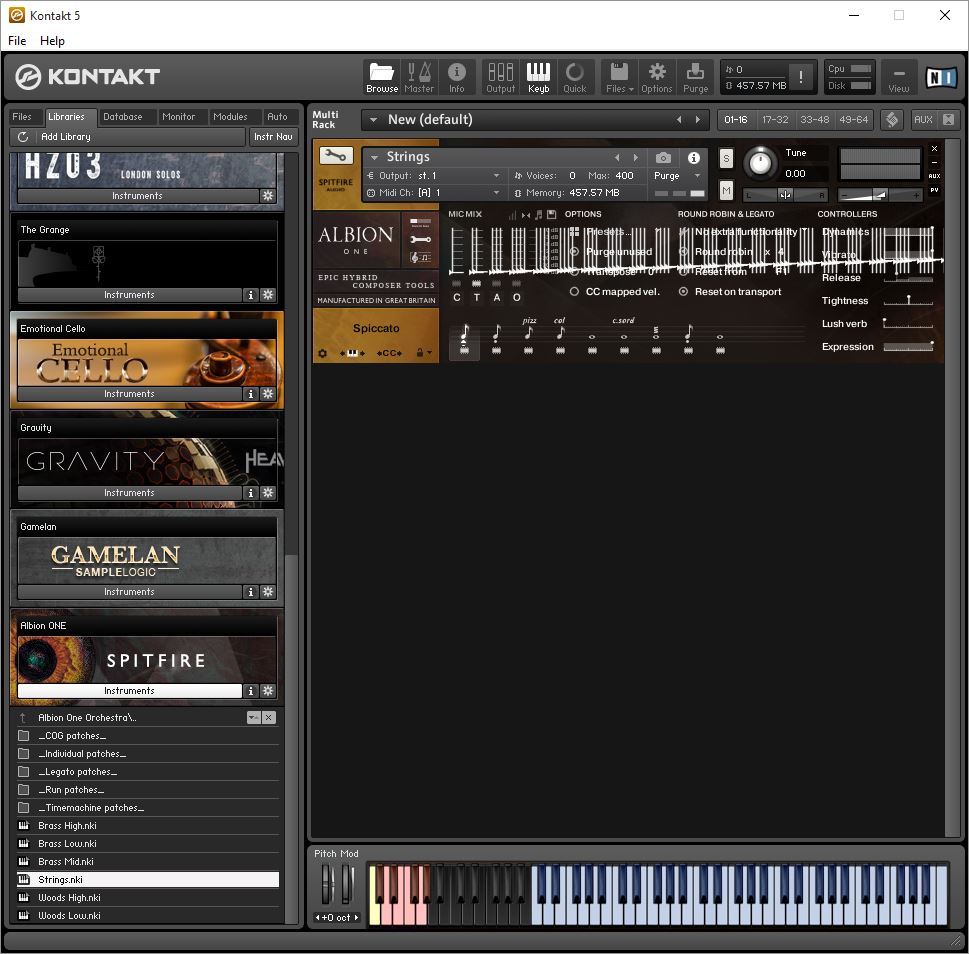Viewport: 969px width, 954px height.
Task: Click the NI logo
Action: point(941,77)
